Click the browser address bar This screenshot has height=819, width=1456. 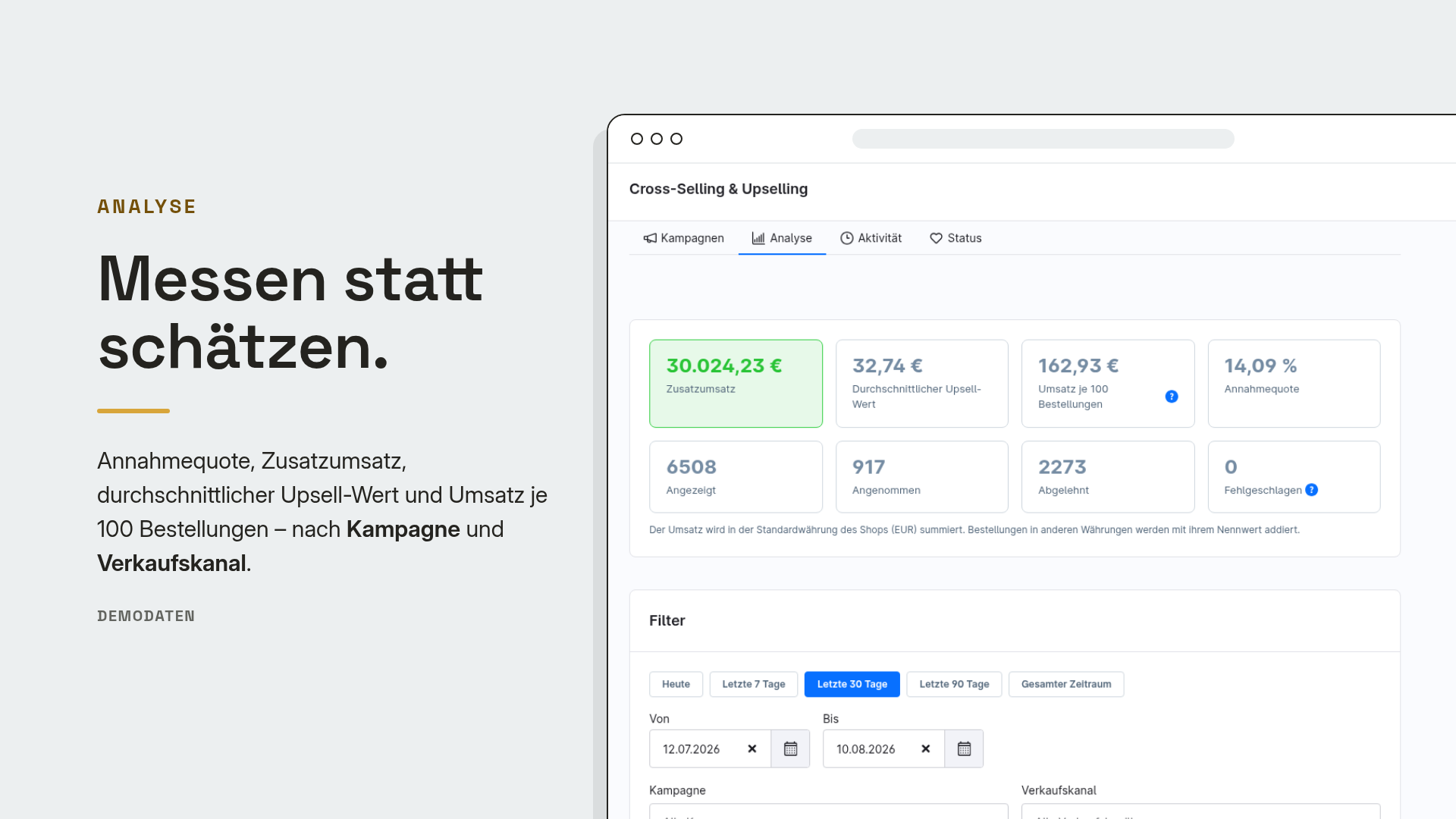[1043, 139]
